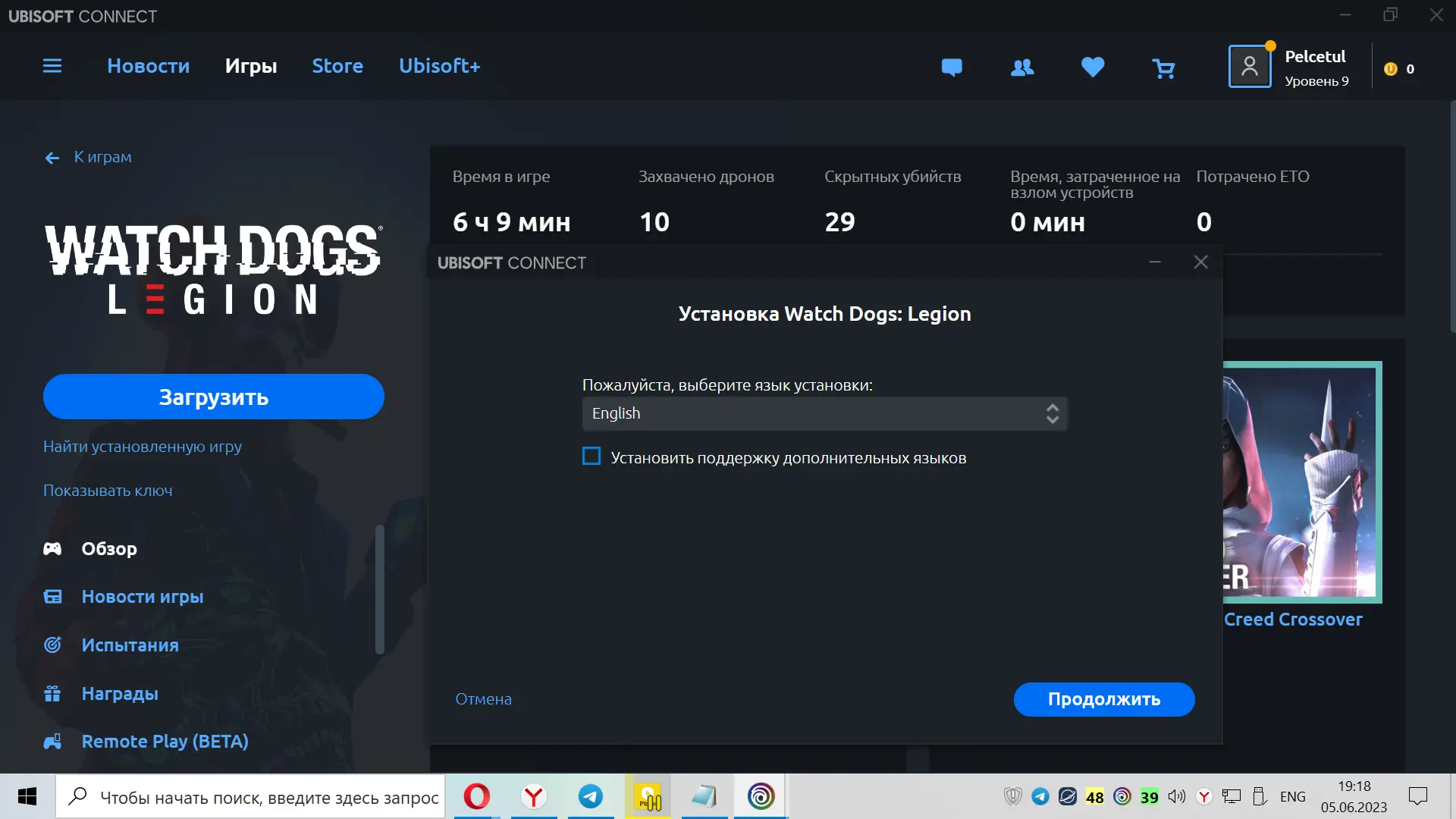This screenshot has height=819, width=1456.
Task: Click the Ubisoft units coin icon
Action: point(1390,69)
